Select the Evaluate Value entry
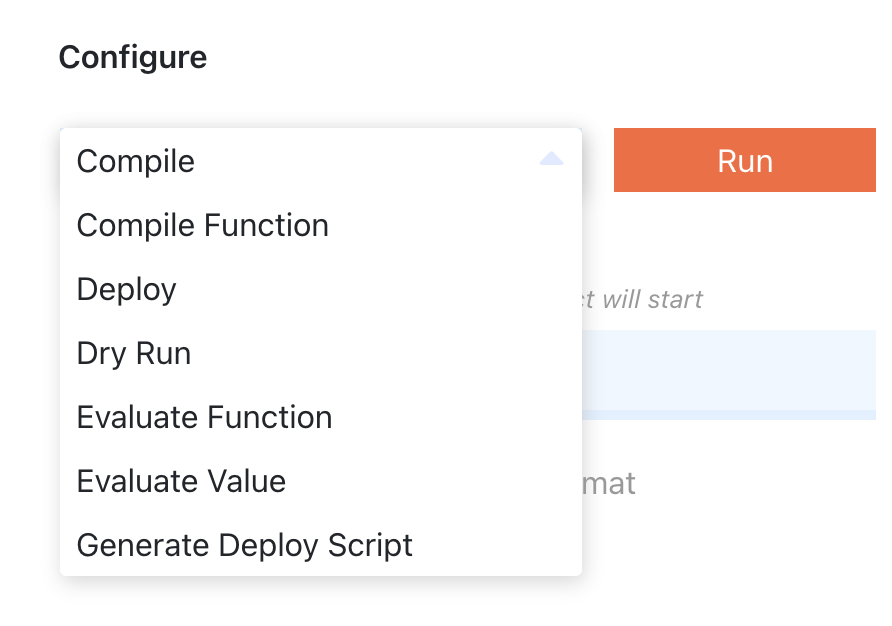The image size is (892, 626). (181, 481)
